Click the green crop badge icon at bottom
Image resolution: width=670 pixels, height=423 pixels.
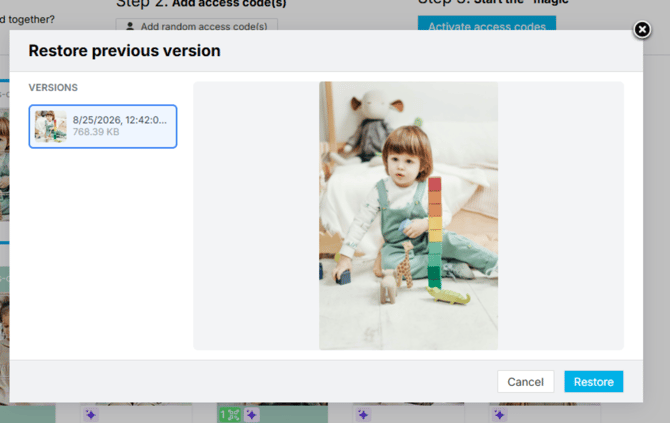[x=230, y=414]
